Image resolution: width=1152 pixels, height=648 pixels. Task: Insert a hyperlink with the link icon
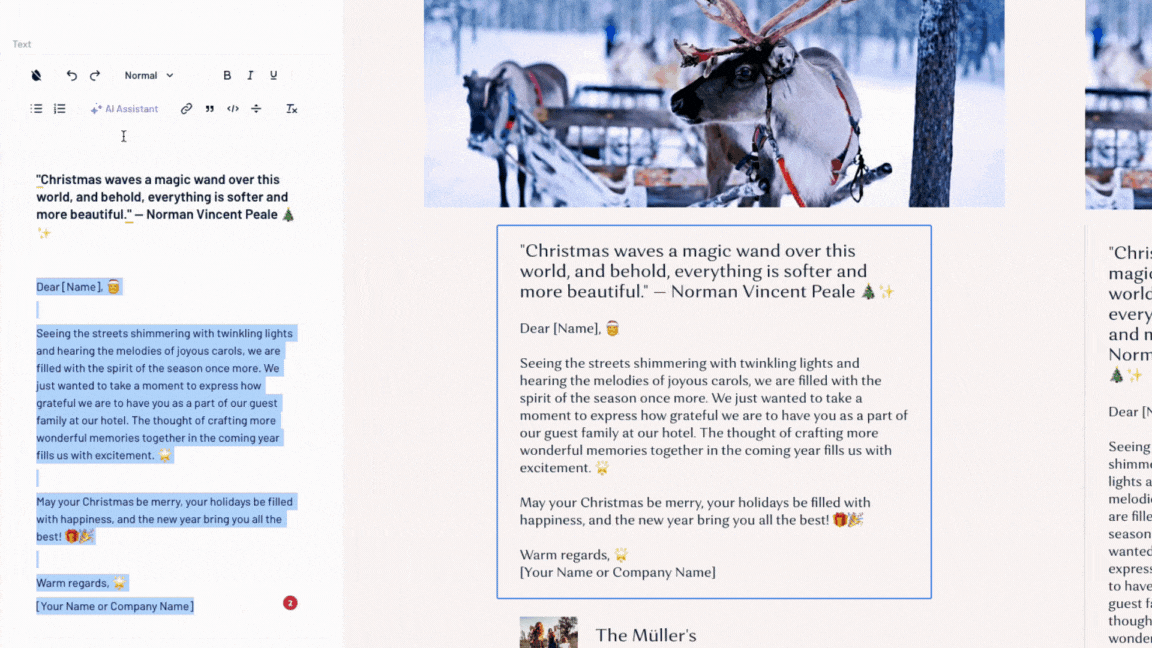pos(186,109)
